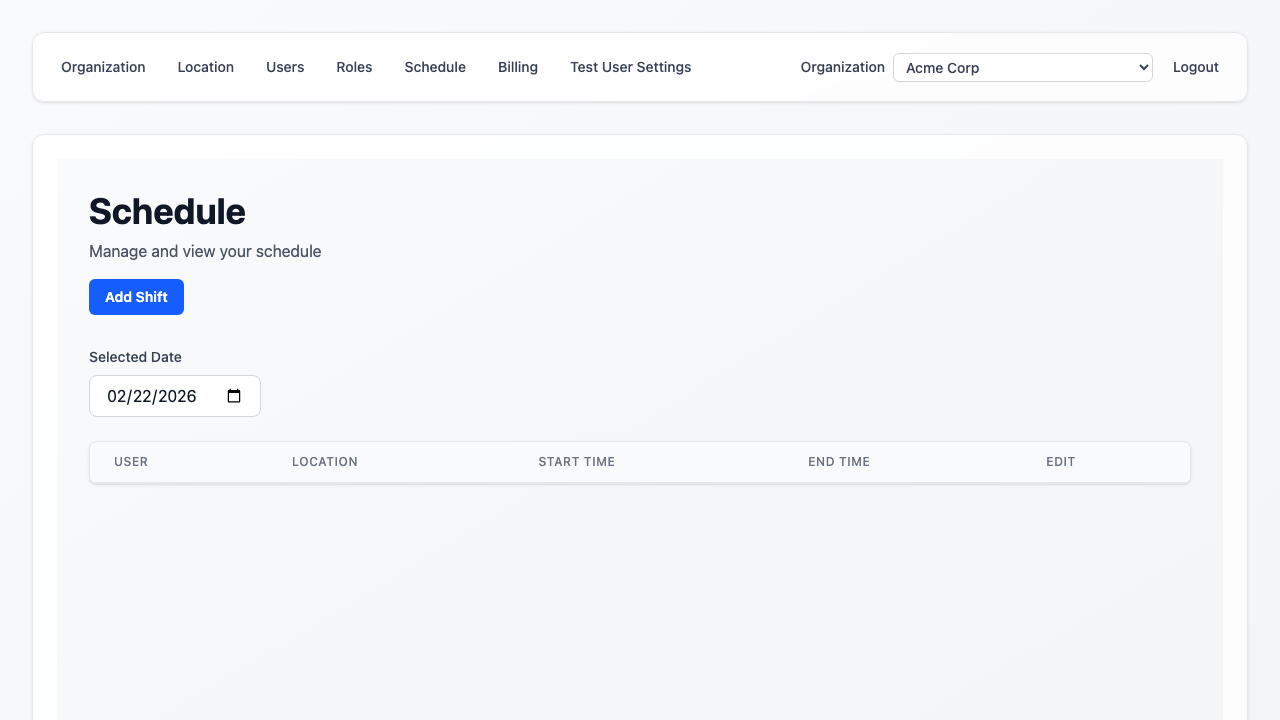Click the START TIME column header
The image size is (1280, 720).
tap(576, 461)
